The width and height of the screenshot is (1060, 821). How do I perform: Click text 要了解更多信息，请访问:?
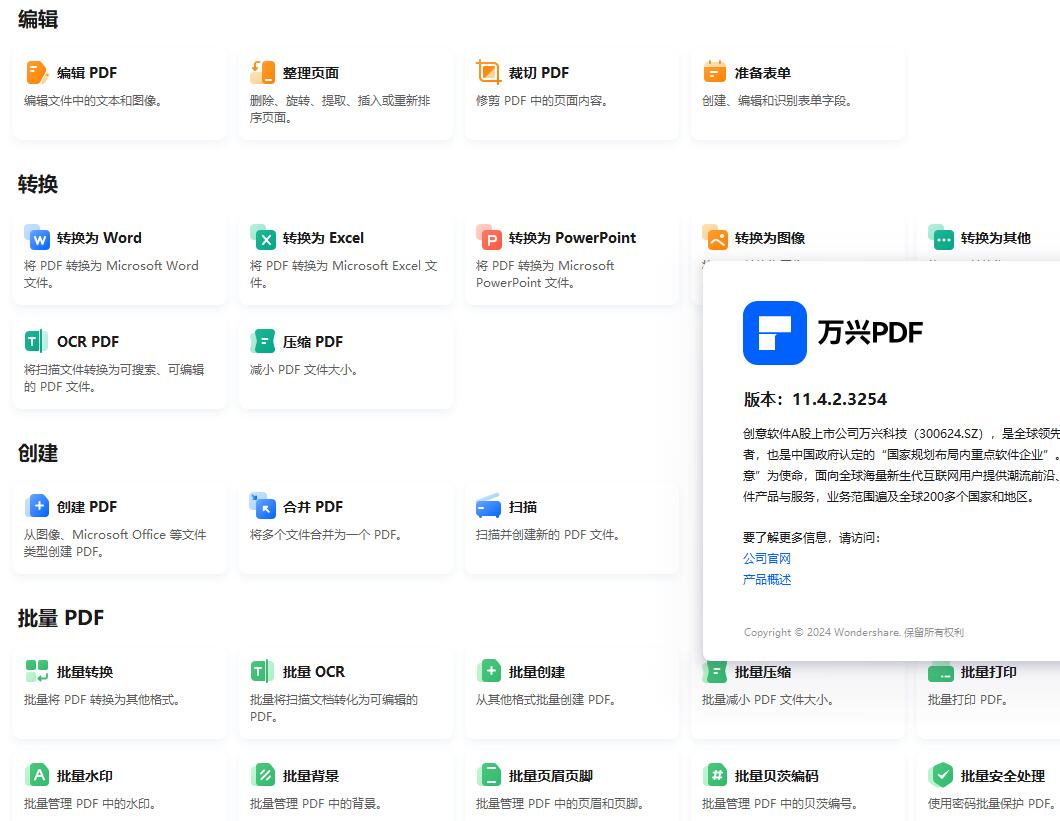(x=811, y=538)
